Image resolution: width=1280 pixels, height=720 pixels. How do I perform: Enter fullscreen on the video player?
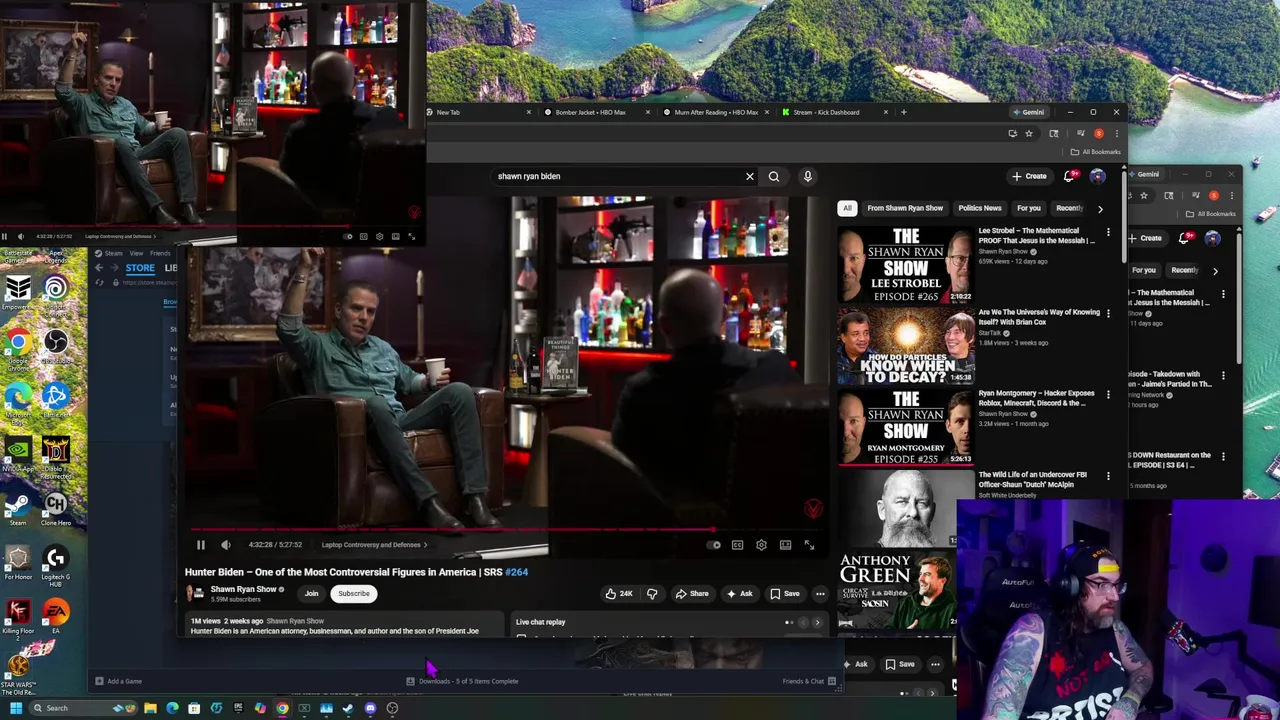click(809, 545)
